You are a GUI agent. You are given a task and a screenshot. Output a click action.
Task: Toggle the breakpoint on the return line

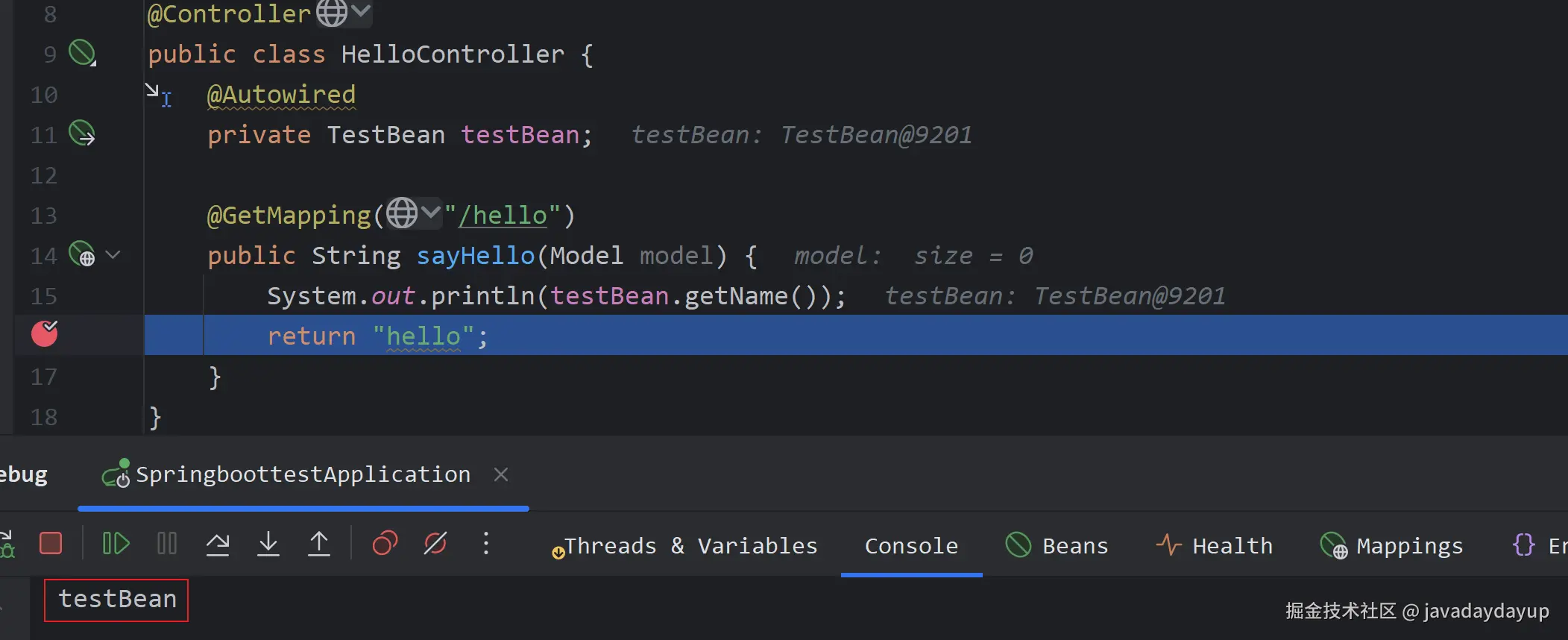[x=45, y=334]
